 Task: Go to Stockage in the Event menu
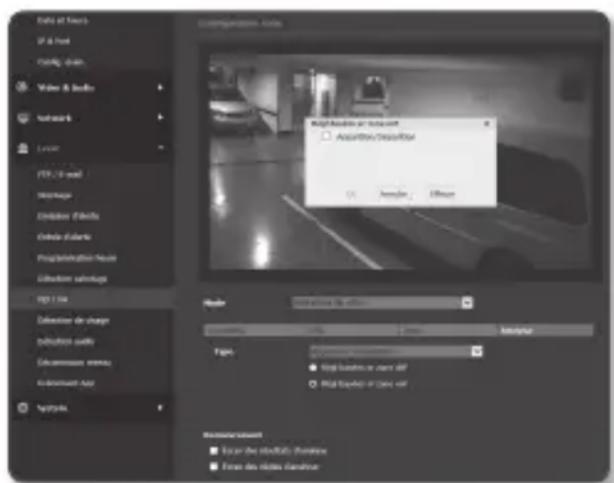pos(53,195)
